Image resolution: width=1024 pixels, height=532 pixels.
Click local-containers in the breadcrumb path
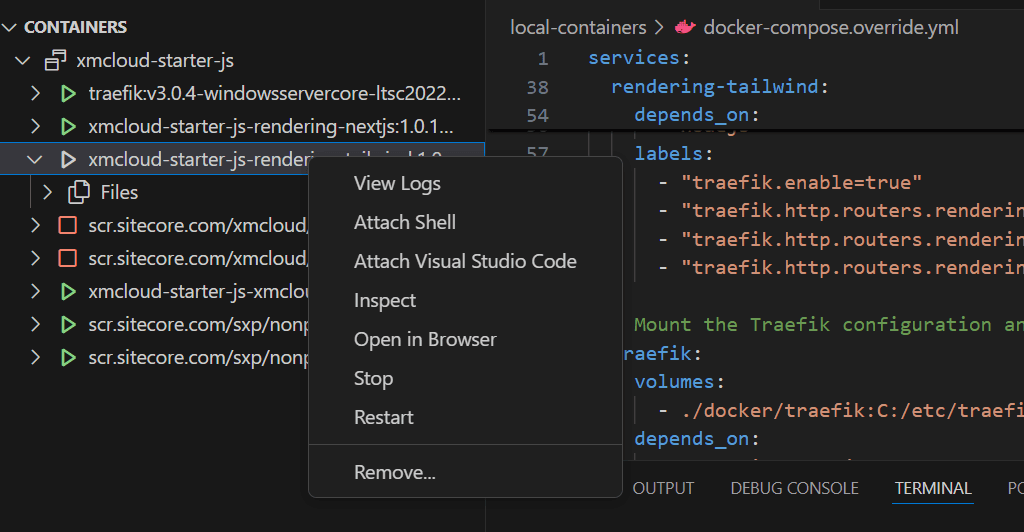579,27
